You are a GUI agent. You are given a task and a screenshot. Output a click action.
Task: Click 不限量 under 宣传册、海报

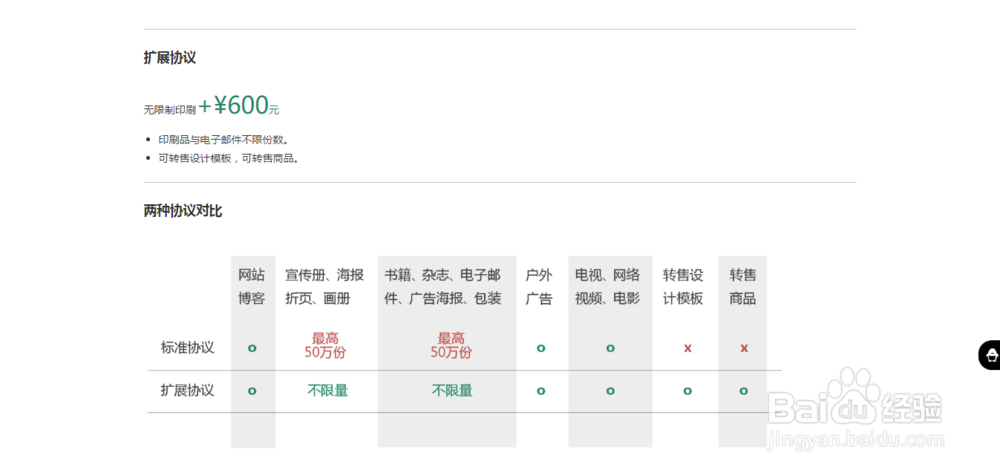click(x=328, y=390)
